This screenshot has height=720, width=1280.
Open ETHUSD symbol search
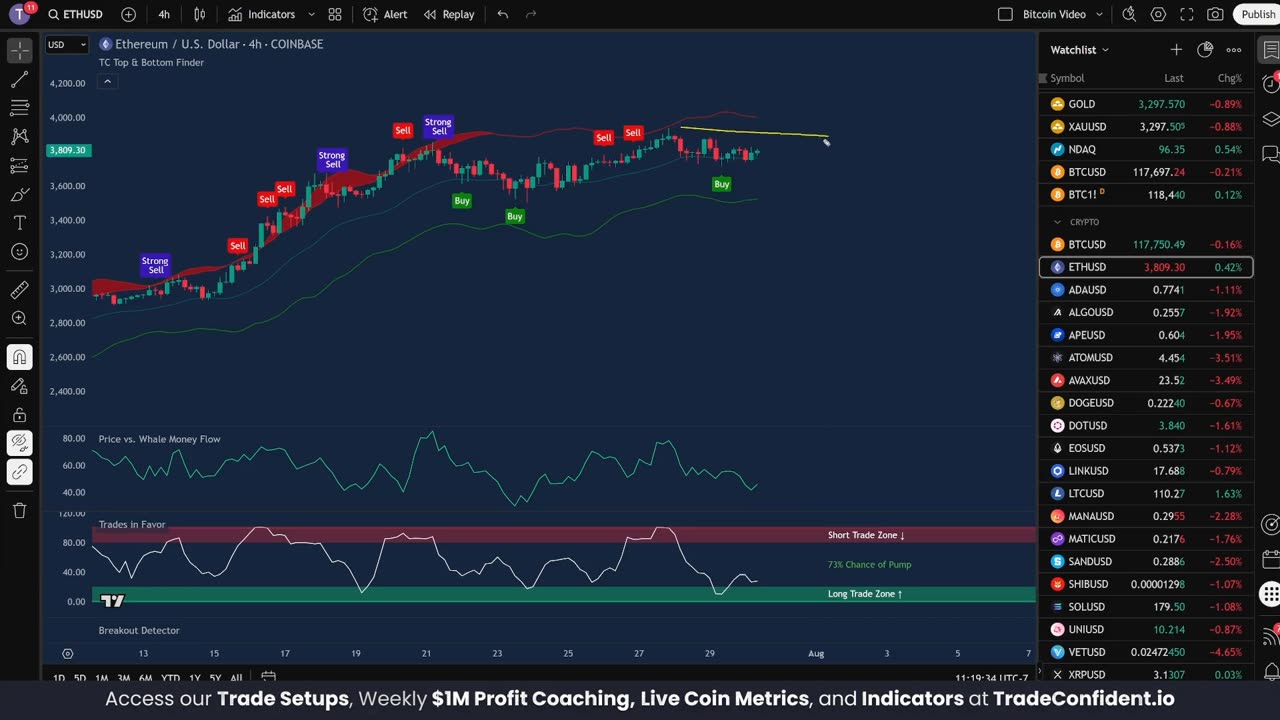point(76,15)
